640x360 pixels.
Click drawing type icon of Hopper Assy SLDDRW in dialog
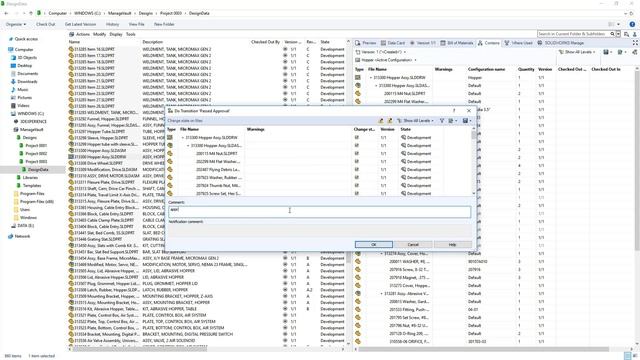tap(170, 138)
